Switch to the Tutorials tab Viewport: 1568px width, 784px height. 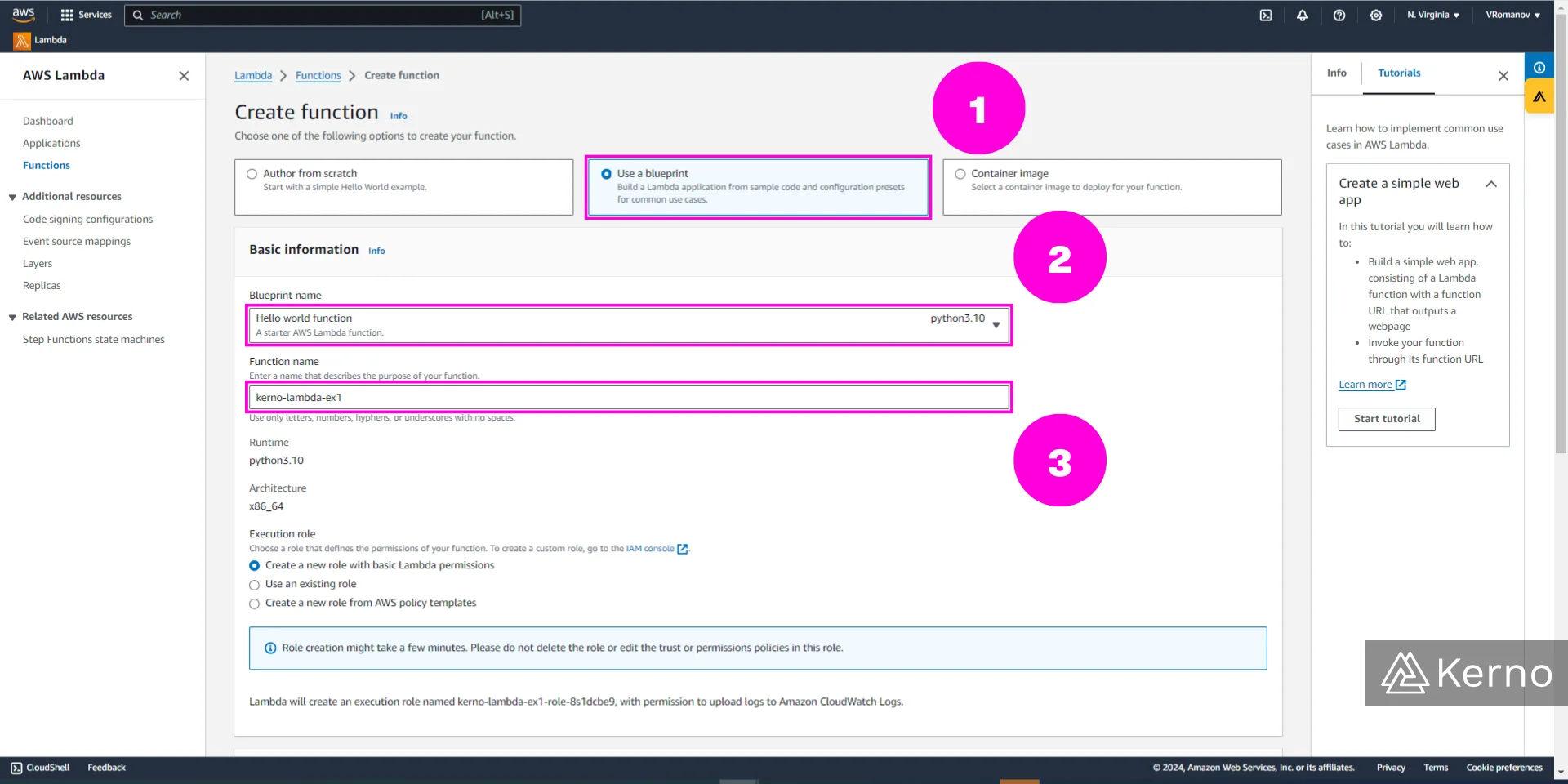point(1399,73)
